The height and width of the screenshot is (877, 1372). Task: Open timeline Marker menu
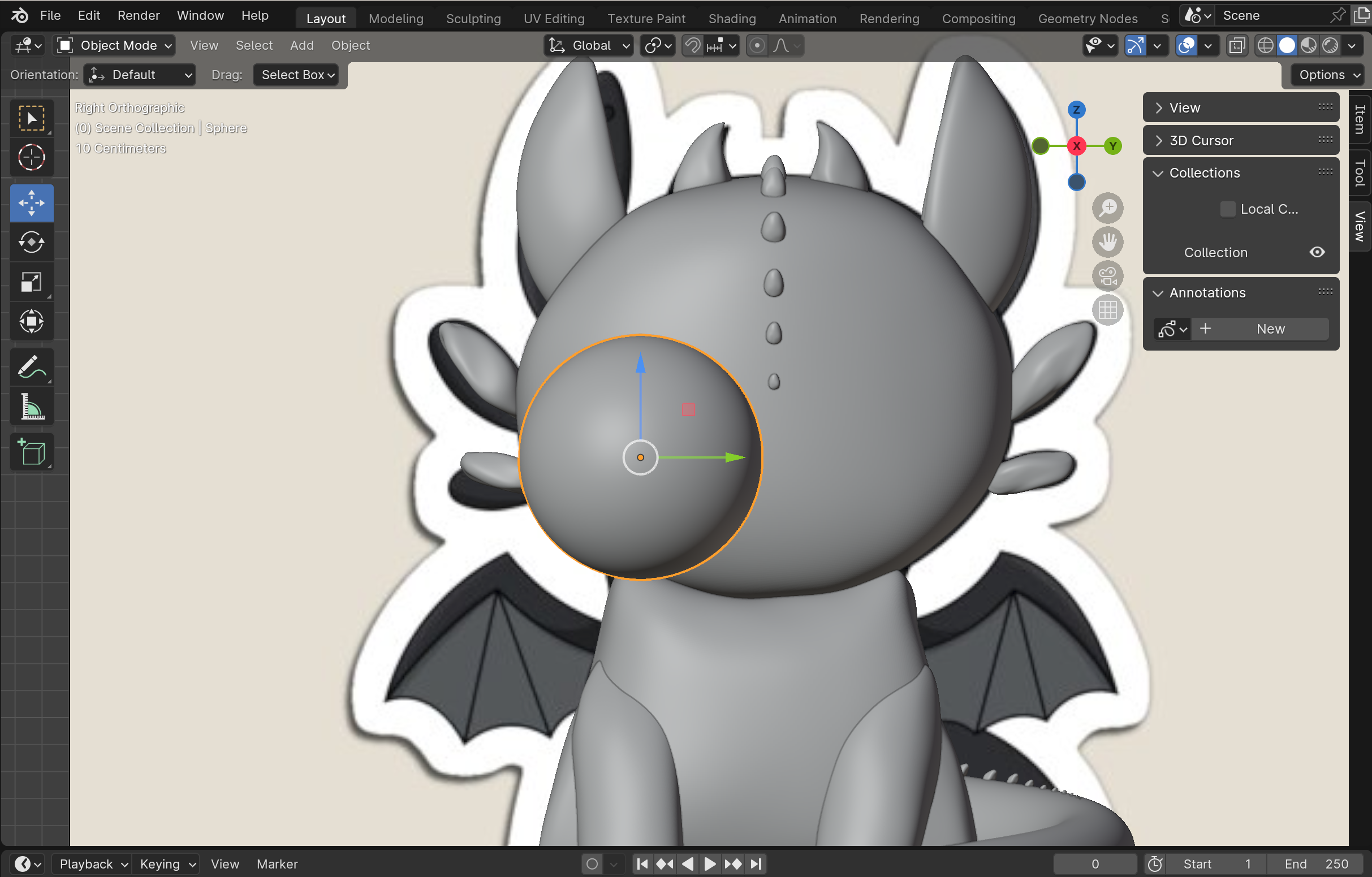277,864
